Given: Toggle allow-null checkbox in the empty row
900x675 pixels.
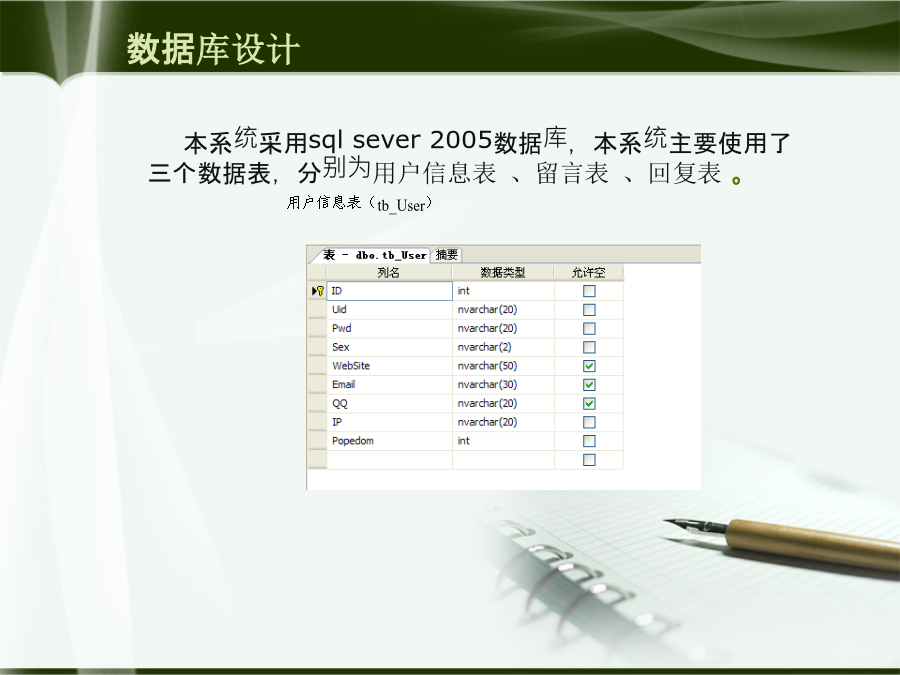Looking at the screenshot, I should 589,460.
